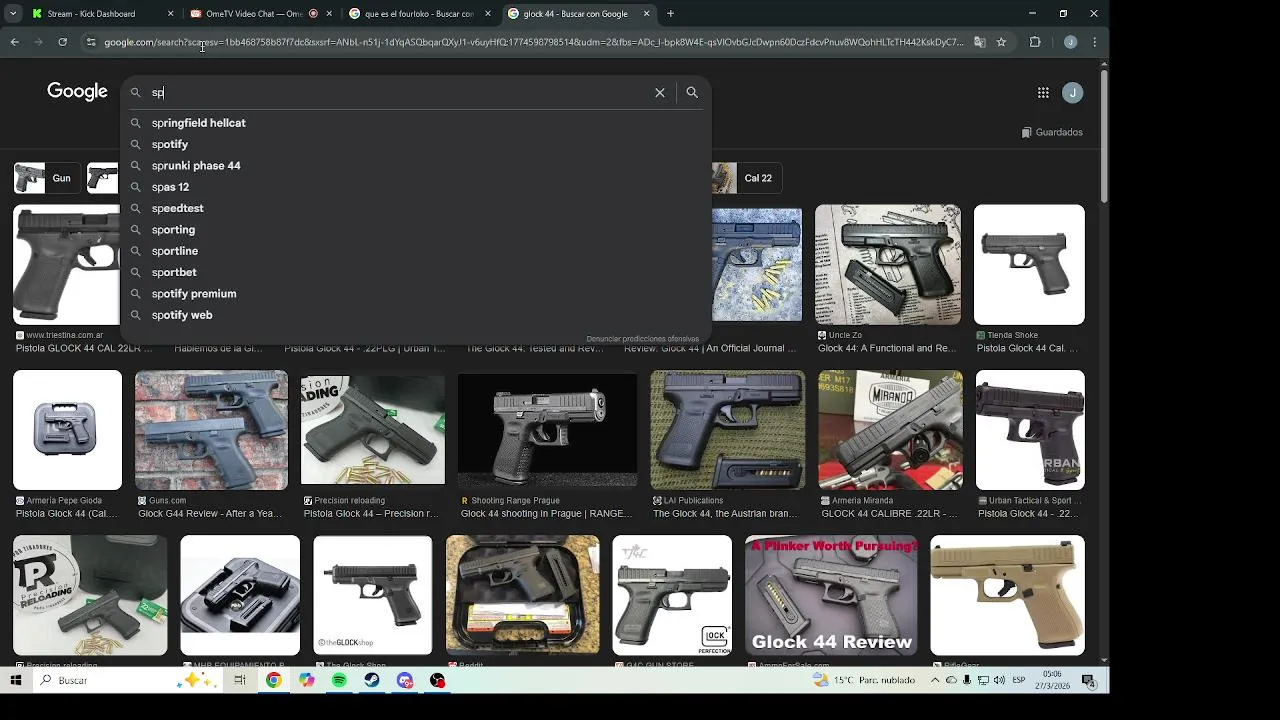Open the Tienda Shoke pistol thumbnail
1280x720 pixels.
(x=1029, y=265)
